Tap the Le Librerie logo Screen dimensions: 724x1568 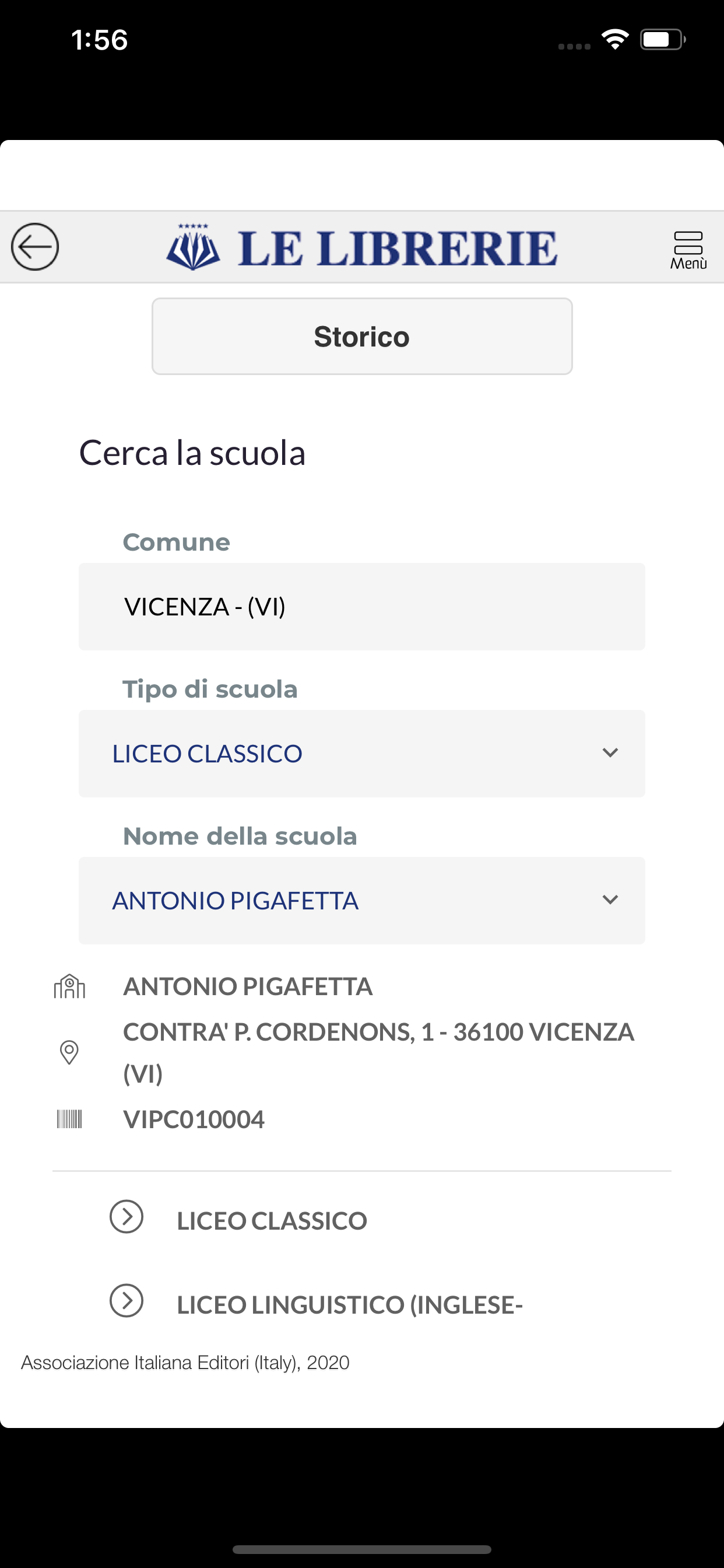[361, 248]
